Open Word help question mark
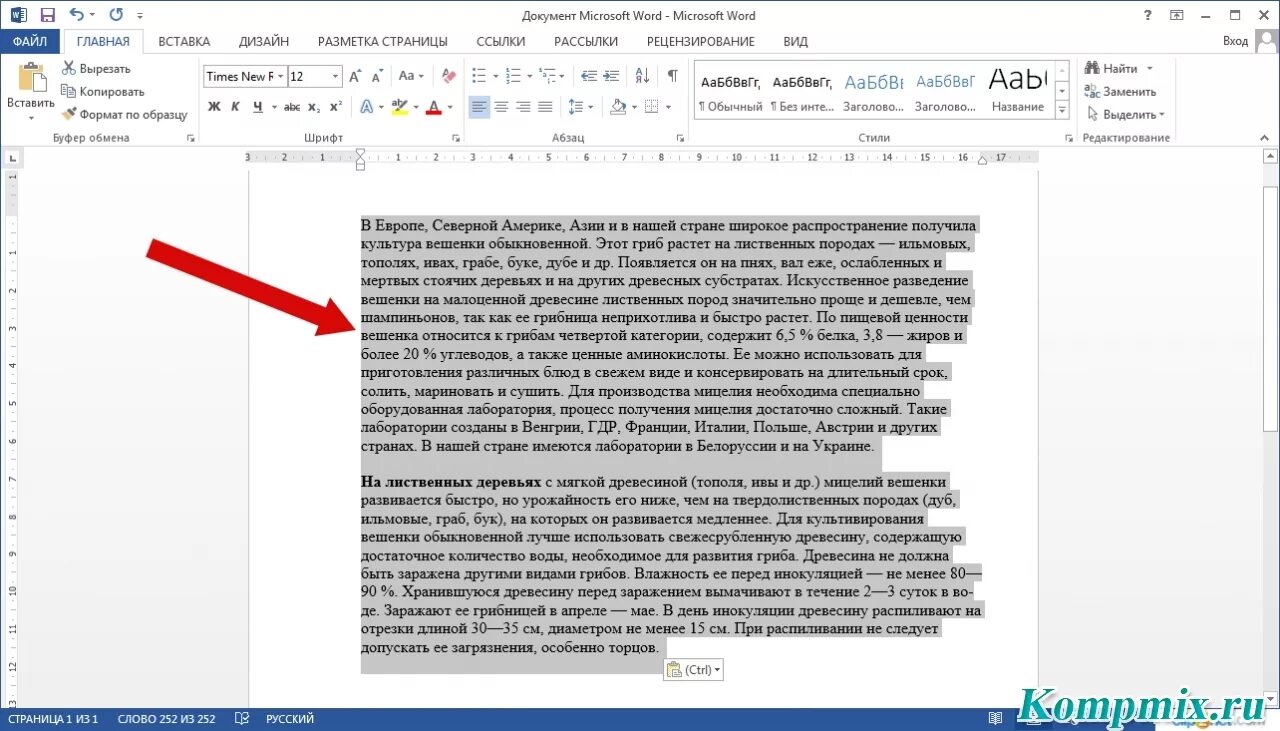 coord(1147,15)
